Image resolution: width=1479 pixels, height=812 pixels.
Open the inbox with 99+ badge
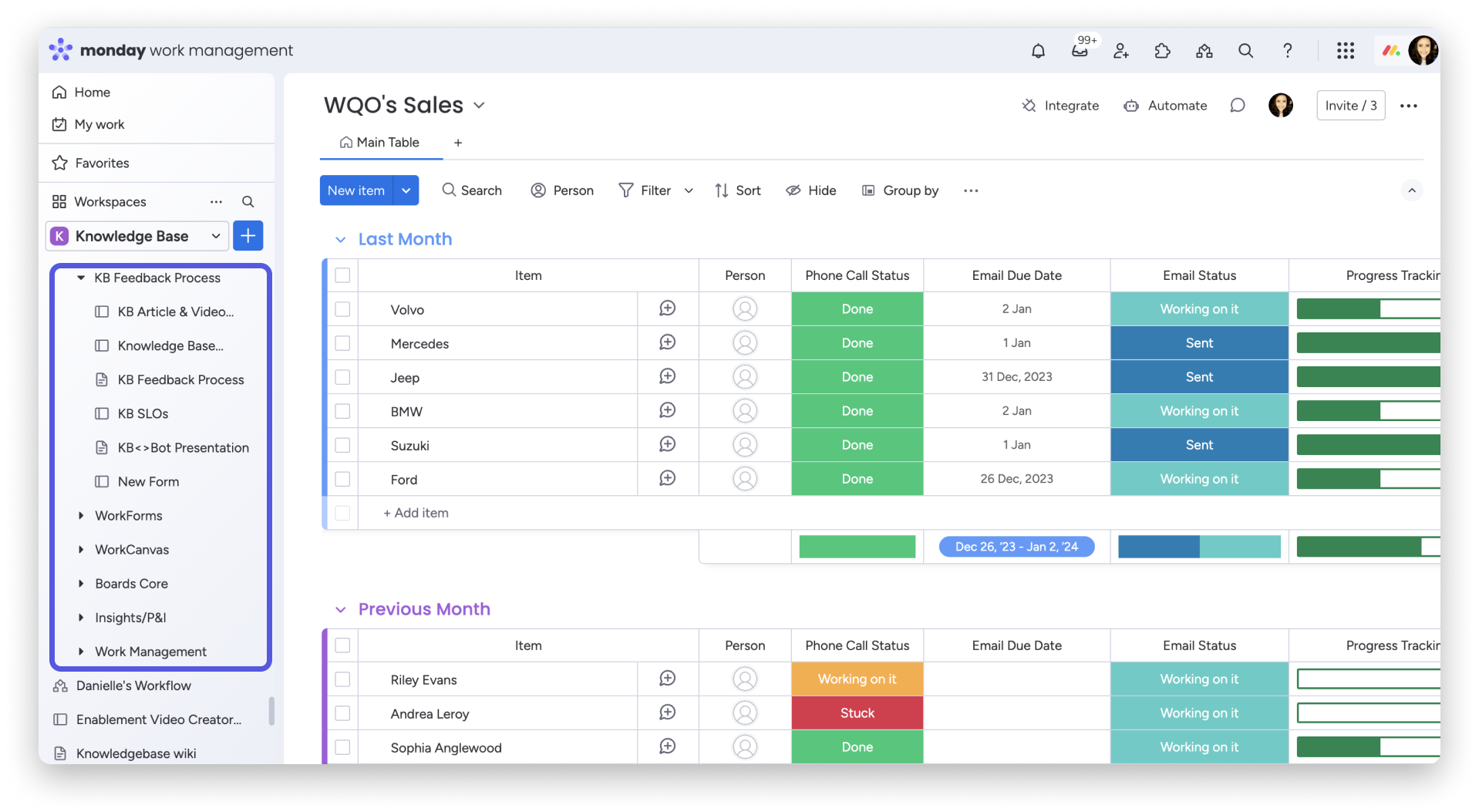pos(1080,51)
